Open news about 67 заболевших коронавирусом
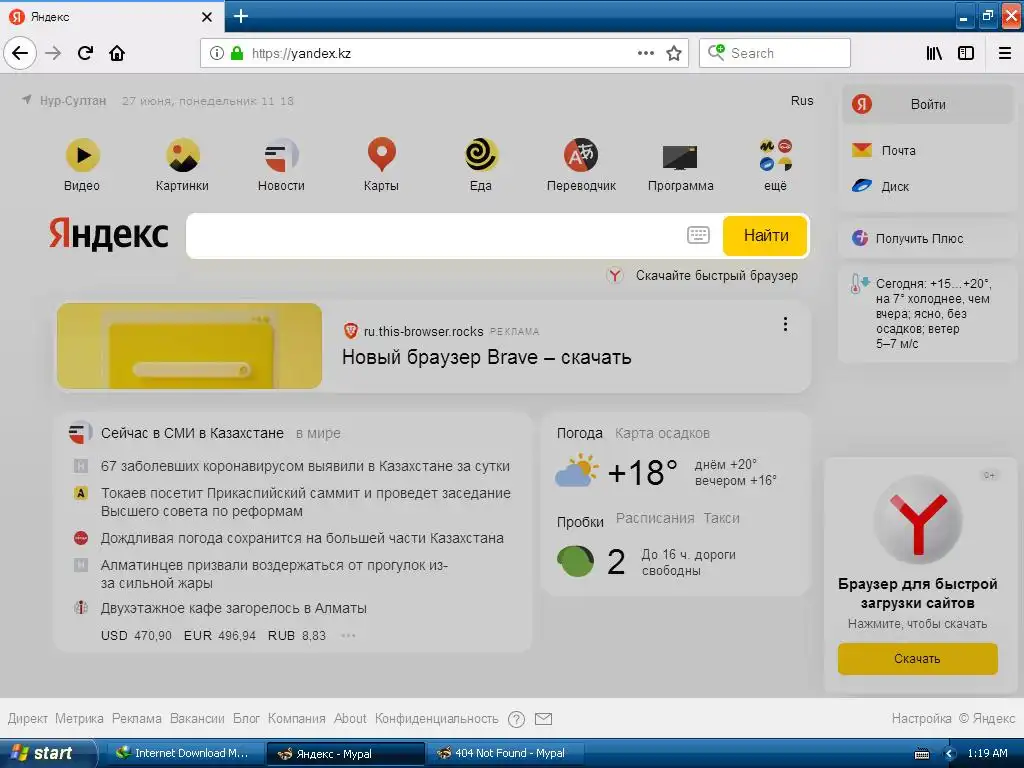The height and width of the screenshot is (768, 1024). tap(305, 466)
